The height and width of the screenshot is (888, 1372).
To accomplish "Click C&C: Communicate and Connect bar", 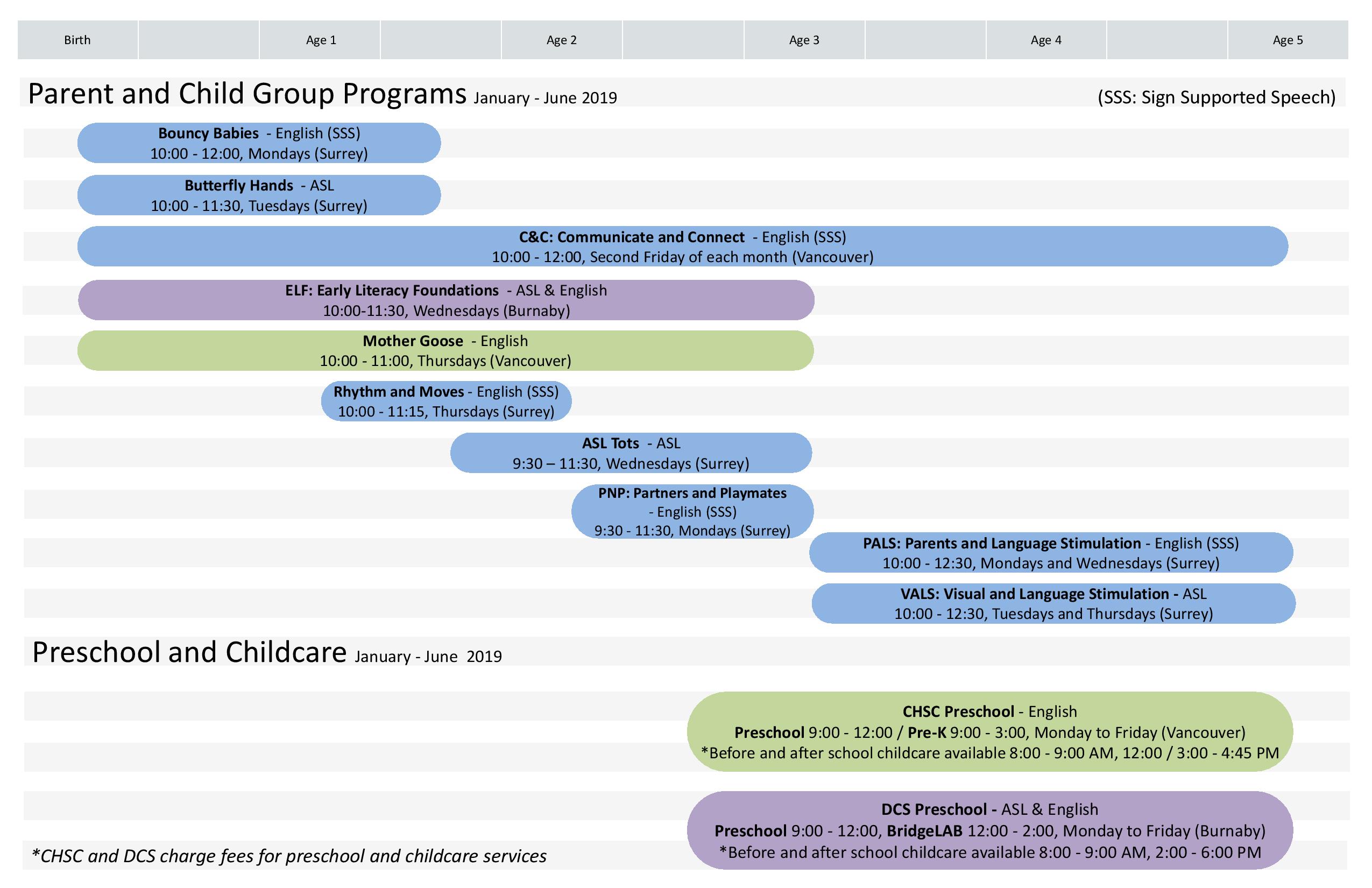I will pos(683,247).
